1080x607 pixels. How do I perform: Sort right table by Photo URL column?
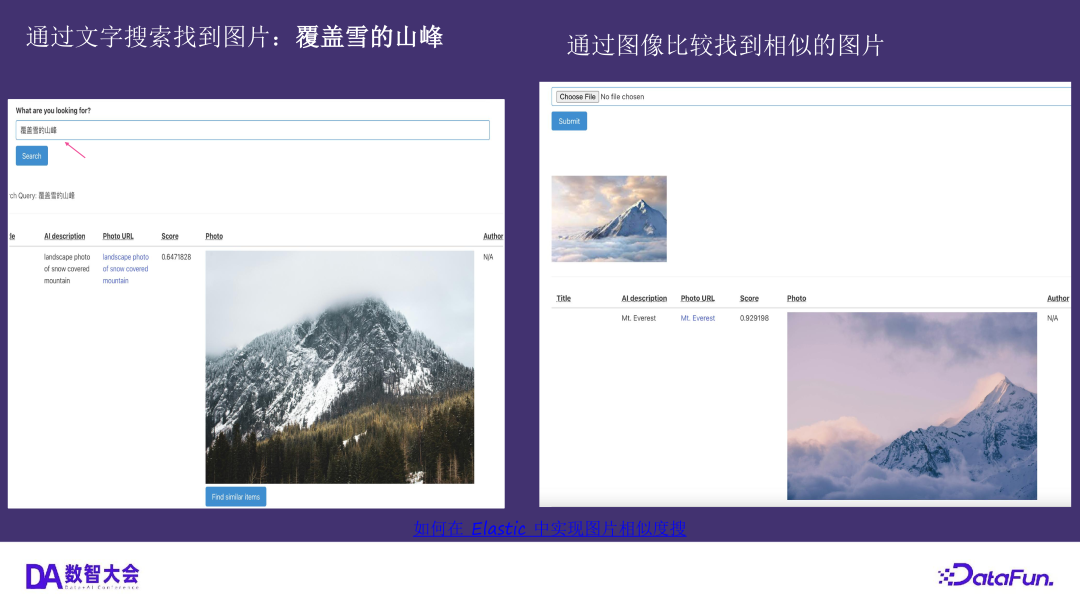(x=700, y=297)
